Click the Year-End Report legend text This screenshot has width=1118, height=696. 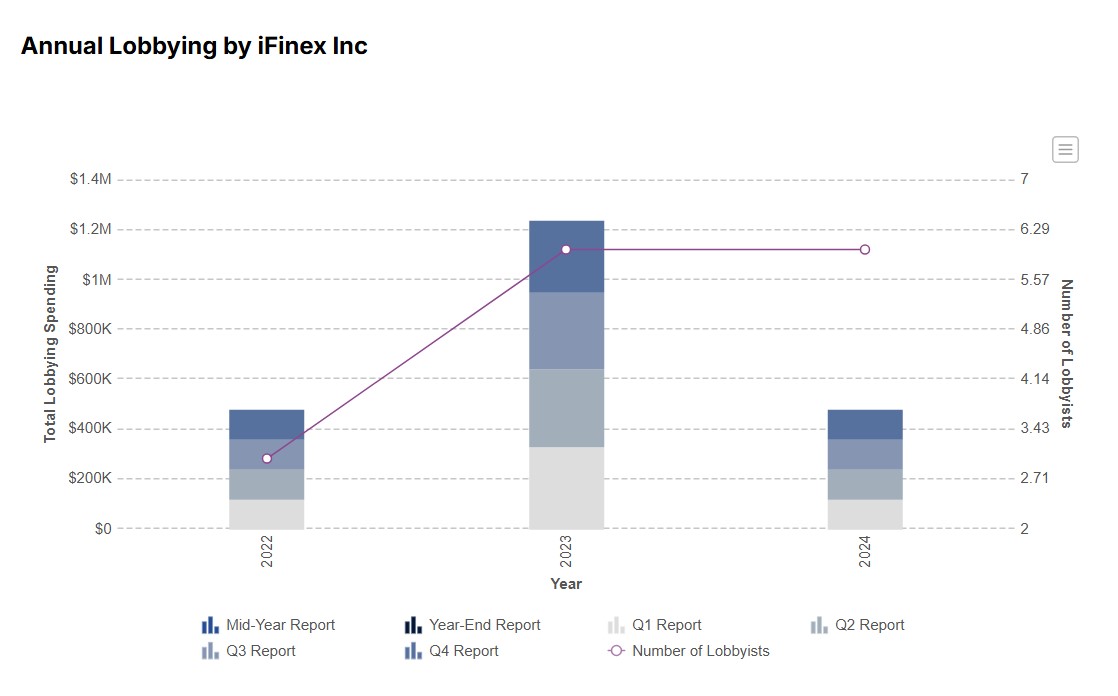(484, 625)
